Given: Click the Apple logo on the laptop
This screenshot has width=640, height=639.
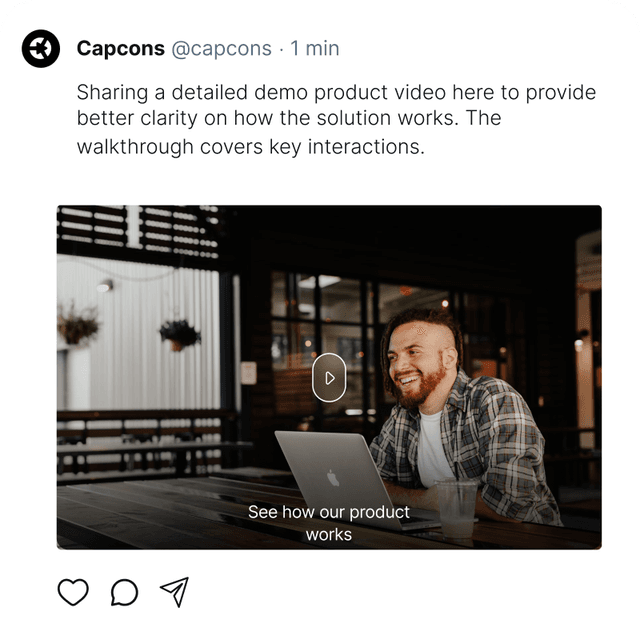Looking at the screenshot, I should (333, 478).
